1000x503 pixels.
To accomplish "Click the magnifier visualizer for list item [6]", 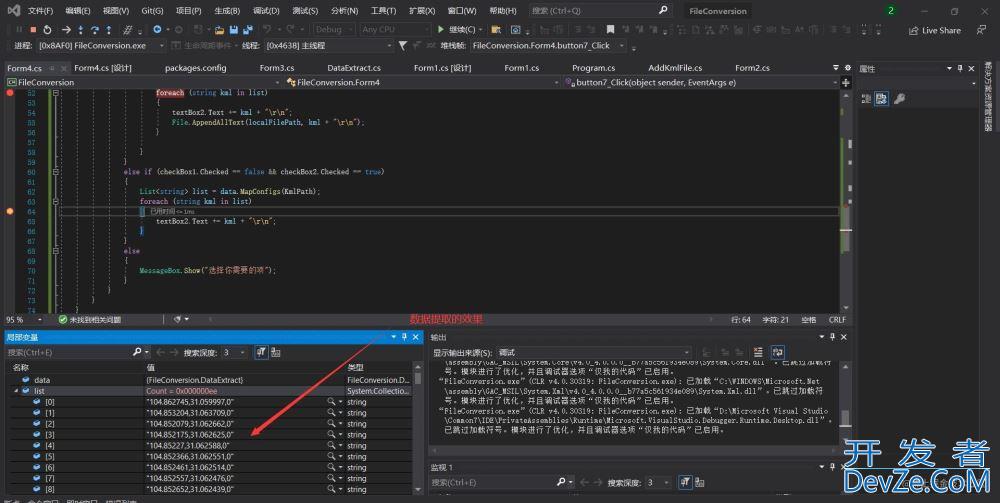I will point(331,467).
